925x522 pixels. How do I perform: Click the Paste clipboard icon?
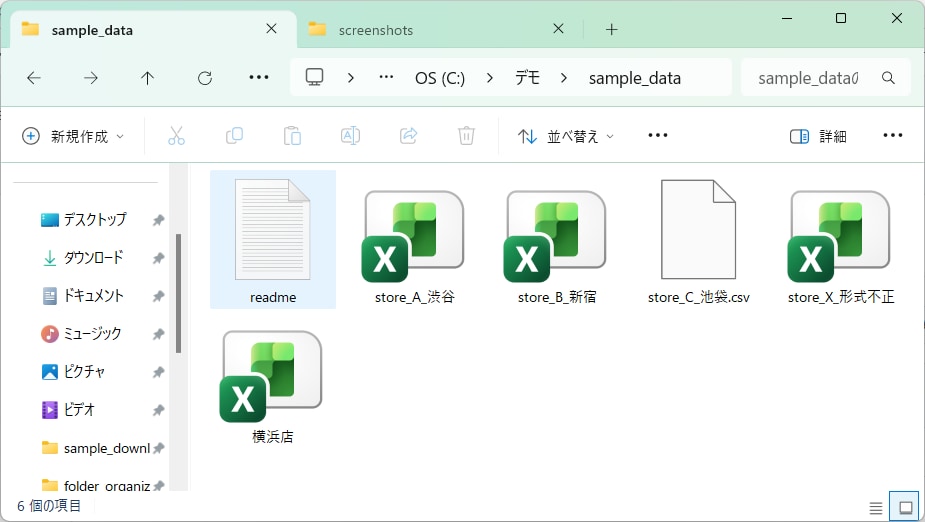point(292,136)
